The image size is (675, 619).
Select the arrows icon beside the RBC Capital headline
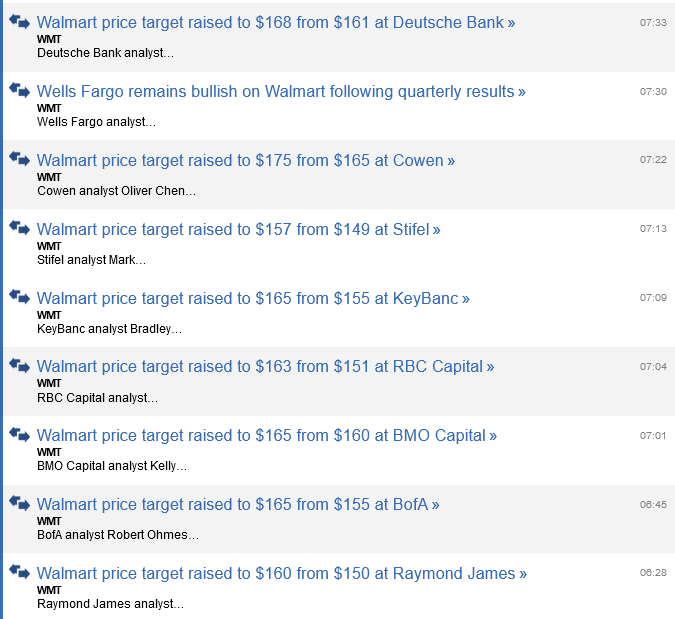coord(20,365)
